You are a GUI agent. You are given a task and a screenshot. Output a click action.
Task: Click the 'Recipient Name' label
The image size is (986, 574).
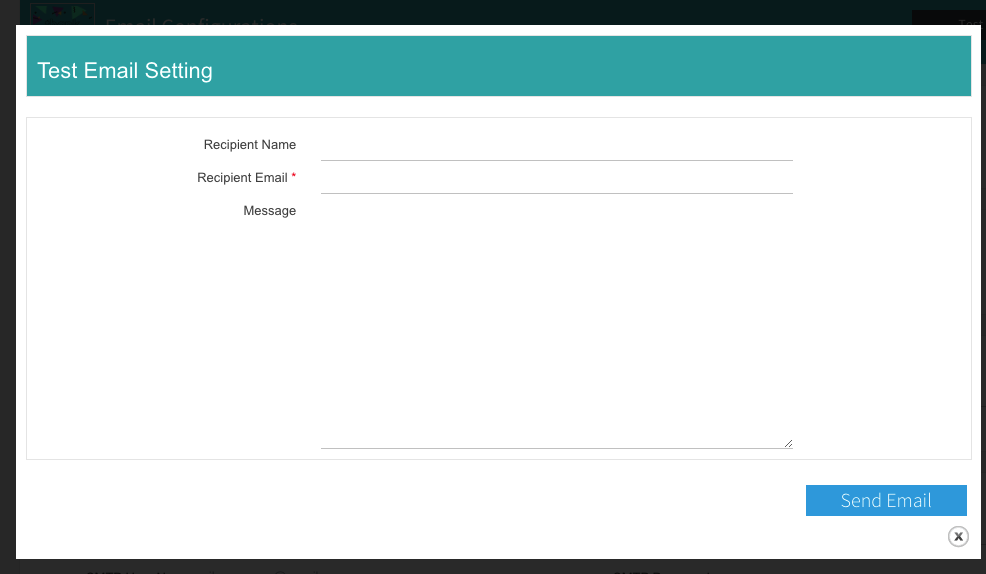tap(250, 145)
